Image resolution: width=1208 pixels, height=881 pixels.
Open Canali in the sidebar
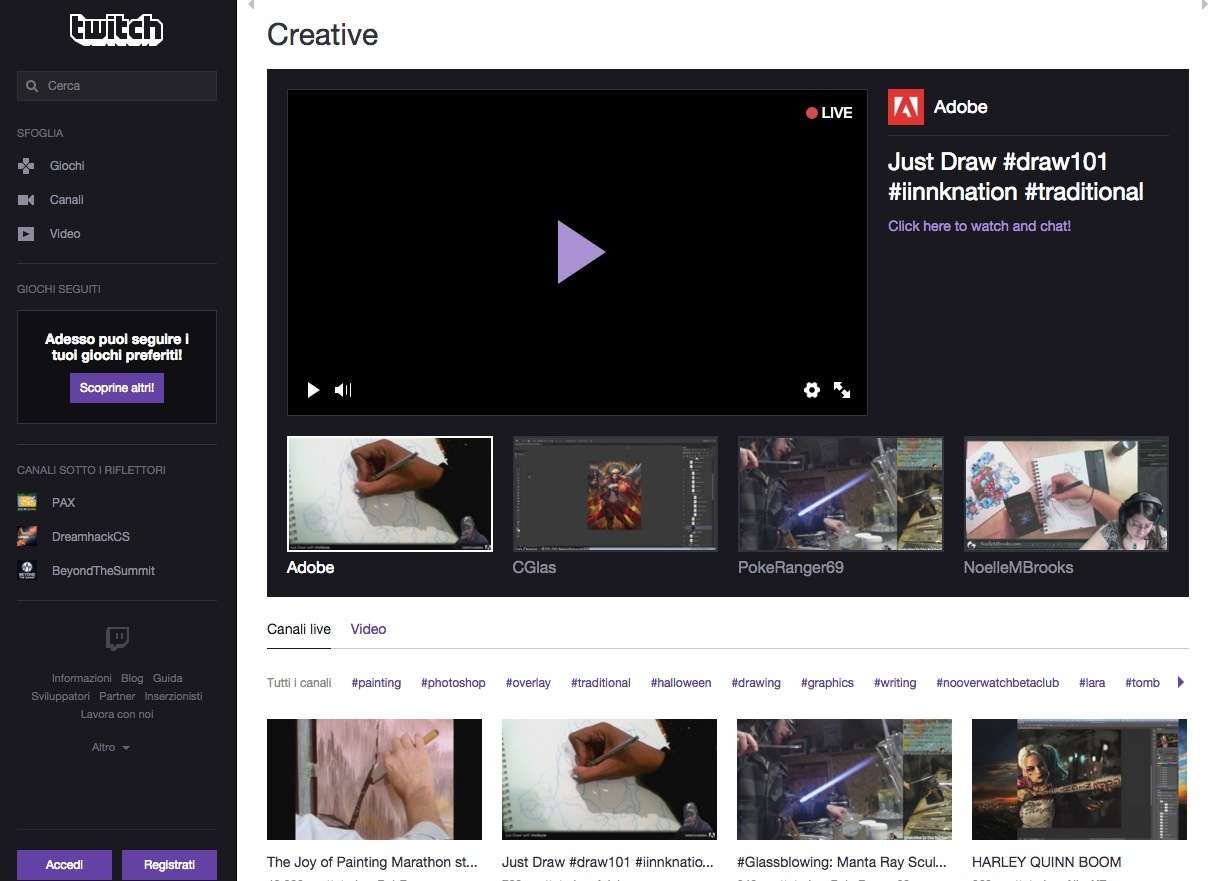tap(67, 200)
